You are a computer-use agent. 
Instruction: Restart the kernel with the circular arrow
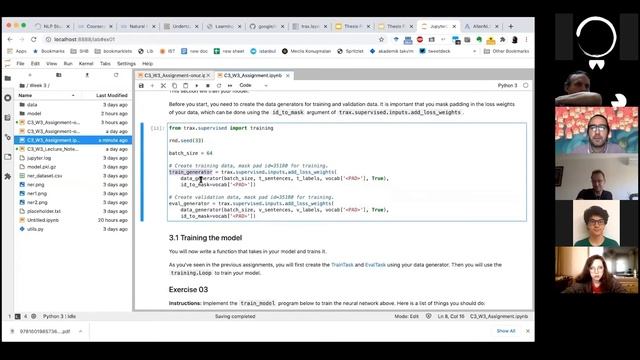pyautogui.click(x=219, y=86)
